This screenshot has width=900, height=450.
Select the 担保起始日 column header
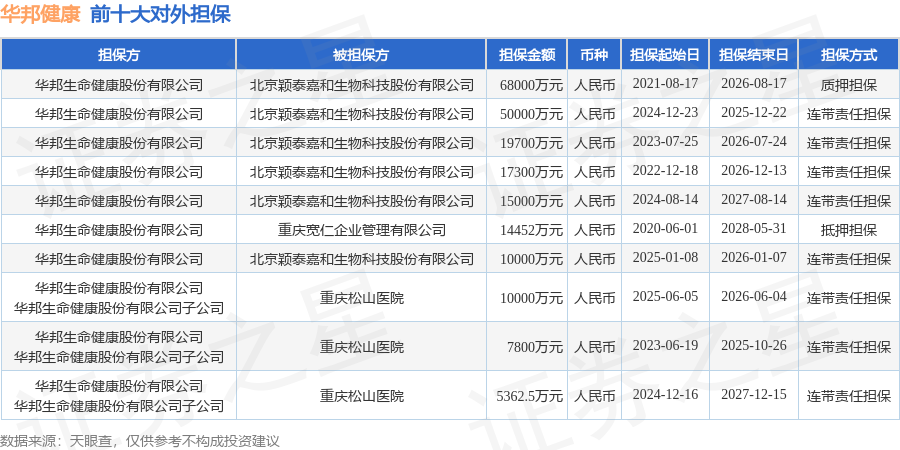coord(665,55)
